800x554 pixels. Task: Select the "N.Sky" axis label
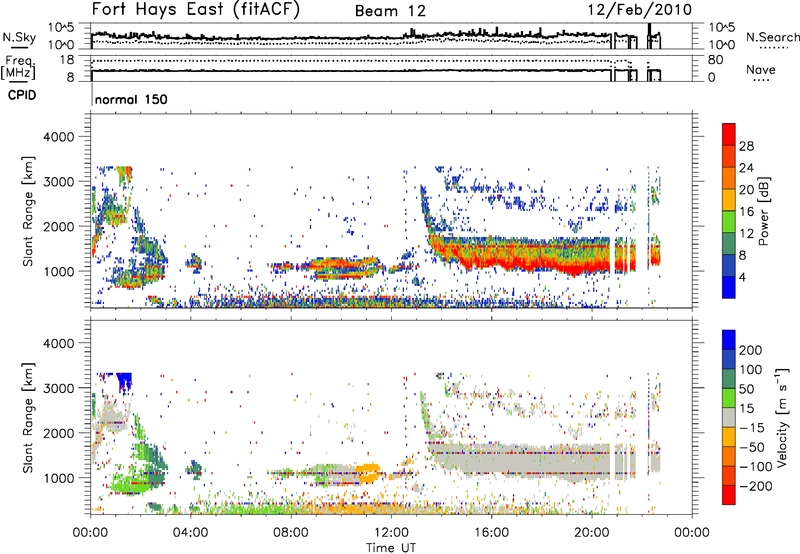[x=19, y=37]
